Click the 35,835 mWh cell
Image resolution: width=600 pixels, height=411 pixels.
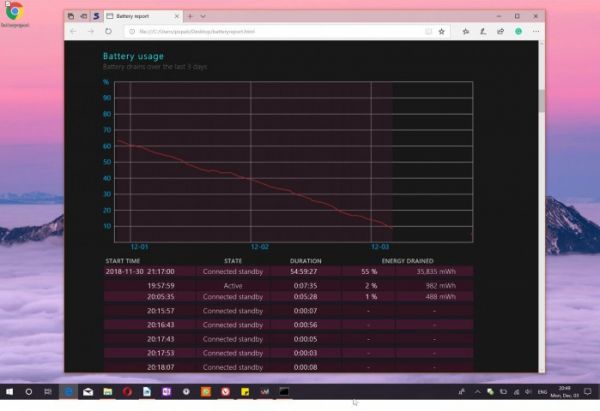436,272
